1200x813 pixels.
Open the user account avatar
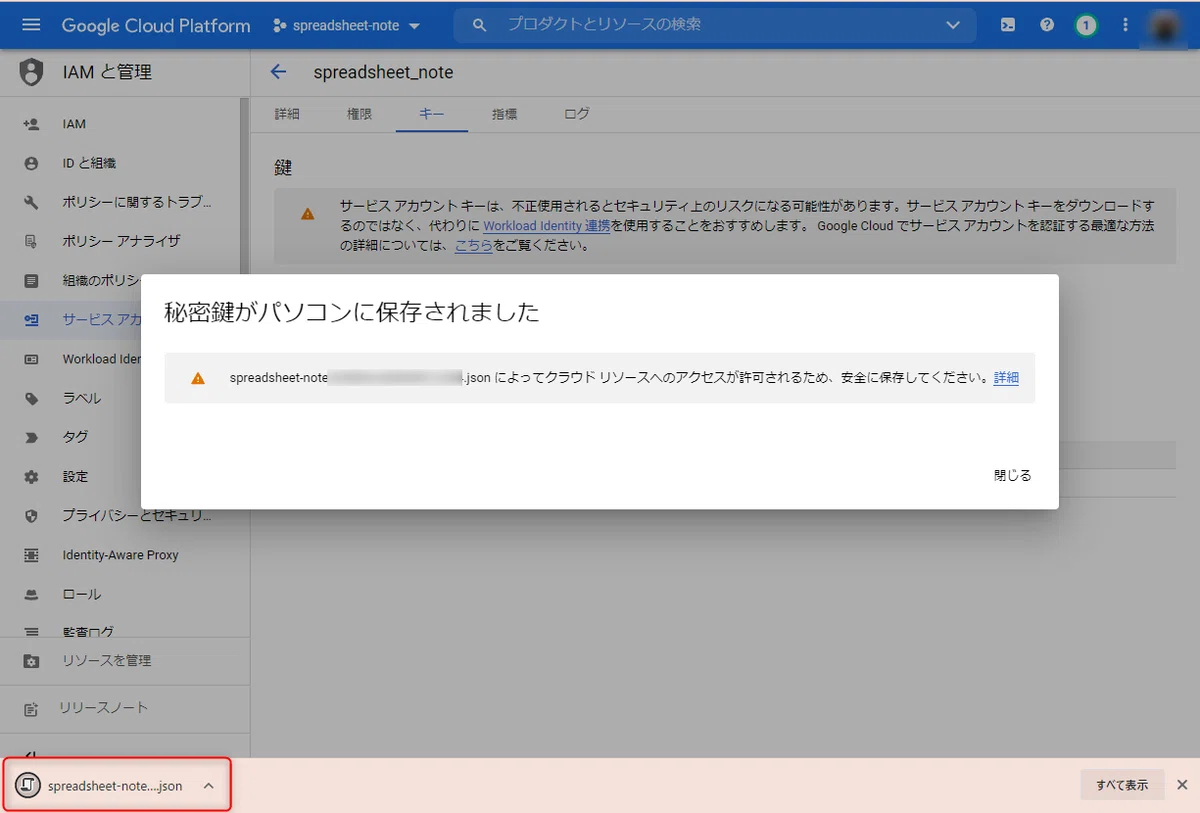point(1166,25)
